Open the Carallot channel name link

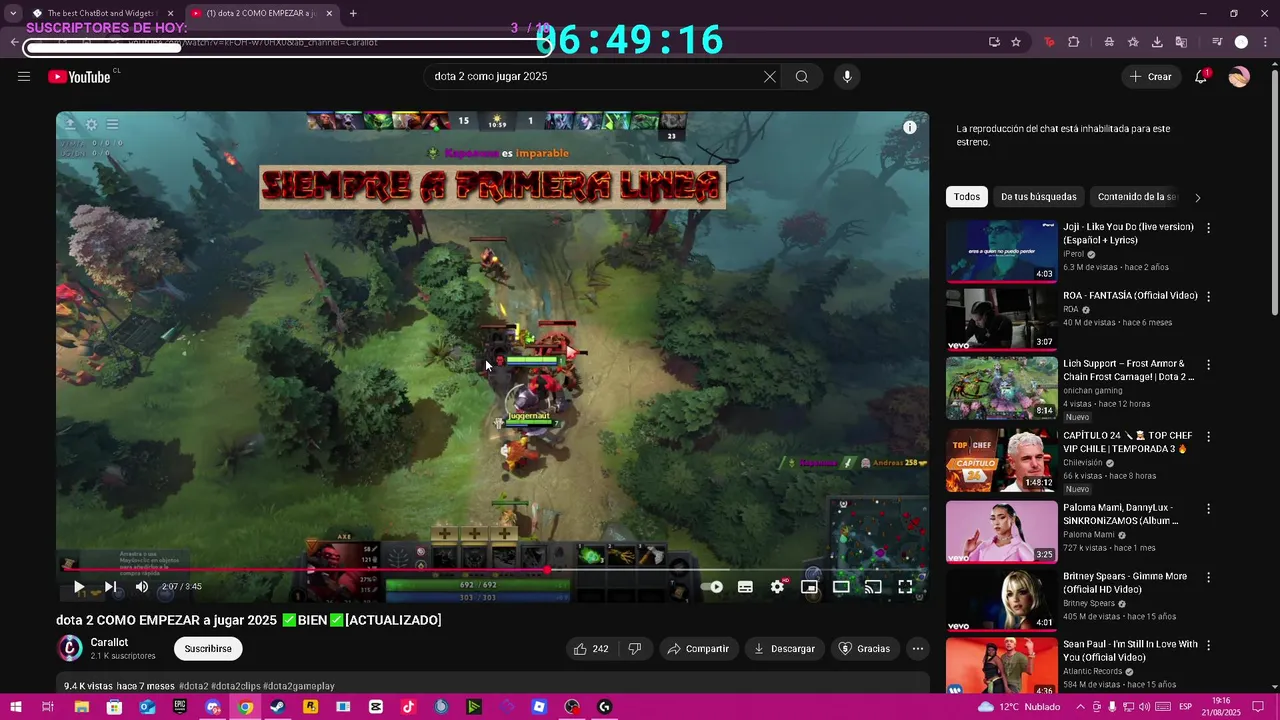click(109, 642)
